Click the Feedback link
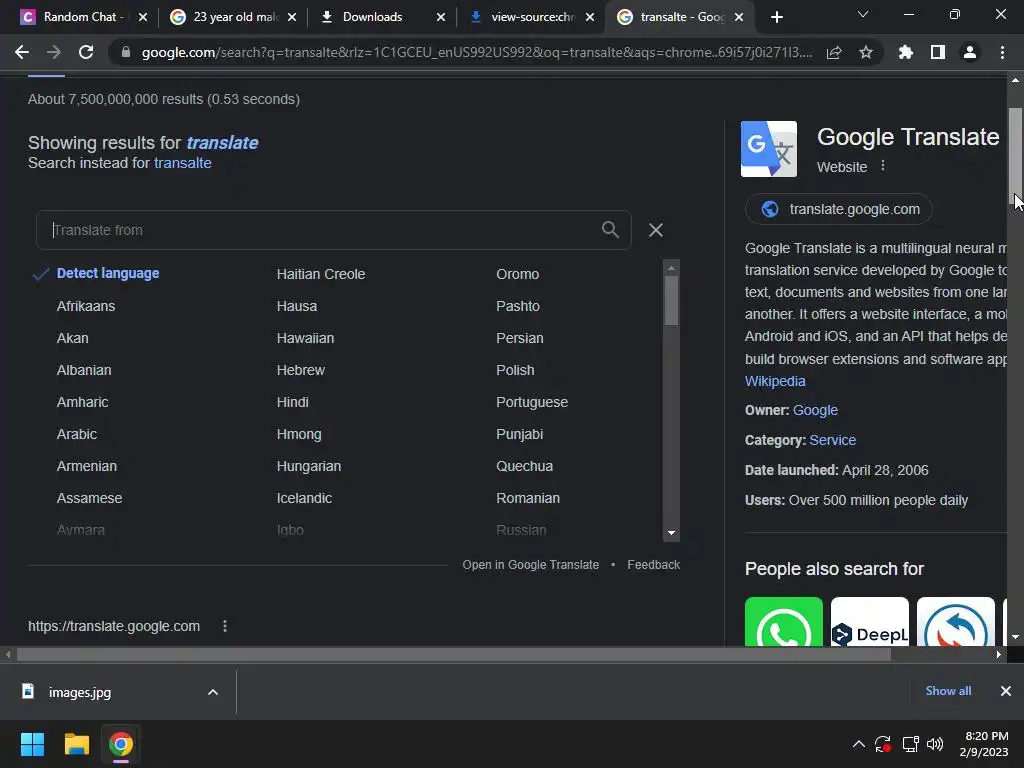Screen dimensions: 1024x768 coord(653,564)
